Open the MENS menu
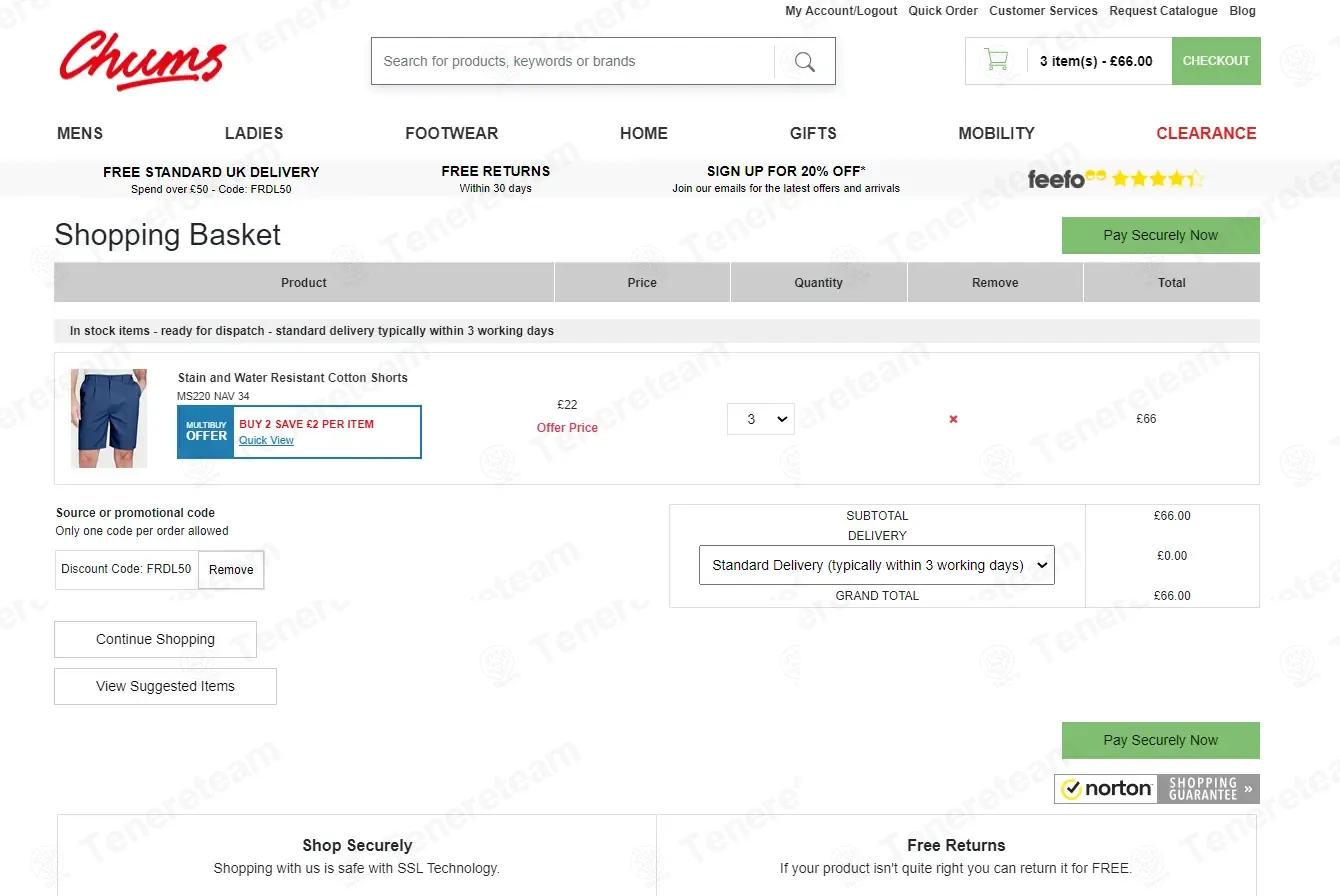Image resolution: width=1340 pixels, height=896 pixels. coord(80,133)
